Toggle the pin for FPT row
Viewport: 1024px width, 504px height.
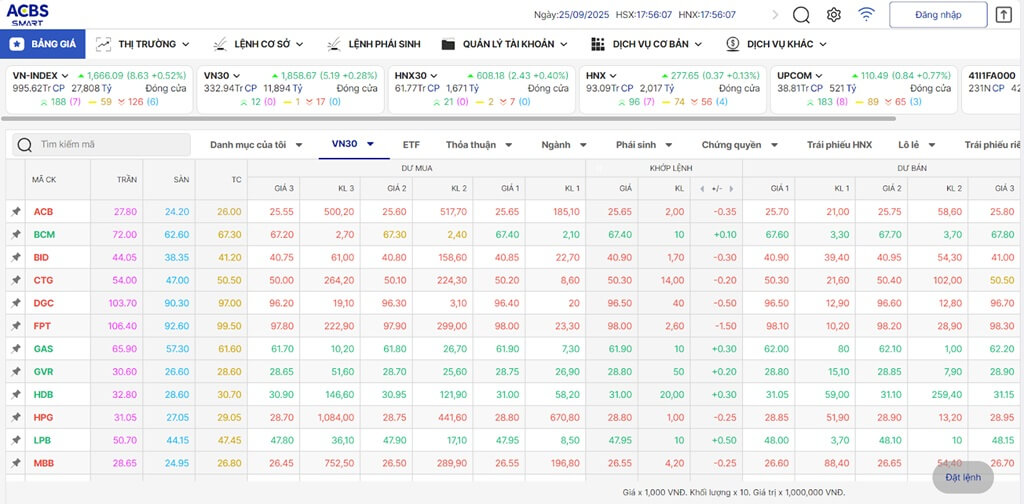[15, 326]
